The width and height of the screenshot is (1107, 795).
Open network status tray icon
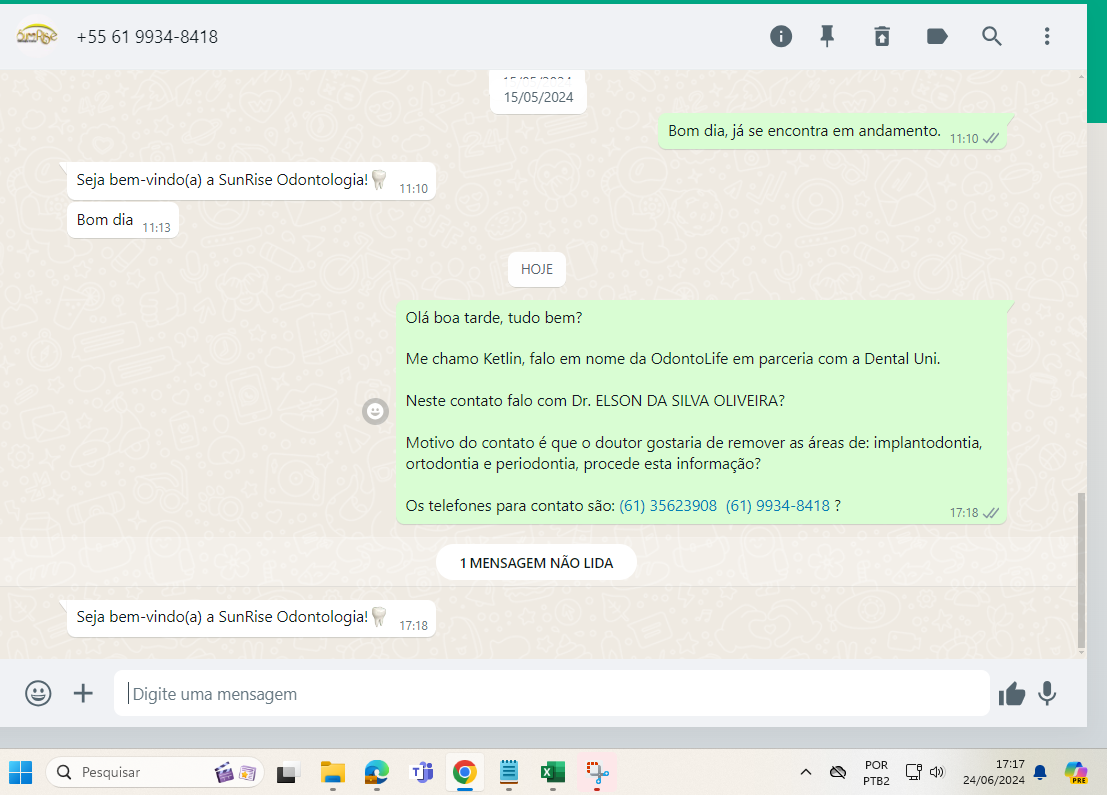click(914, 772)
